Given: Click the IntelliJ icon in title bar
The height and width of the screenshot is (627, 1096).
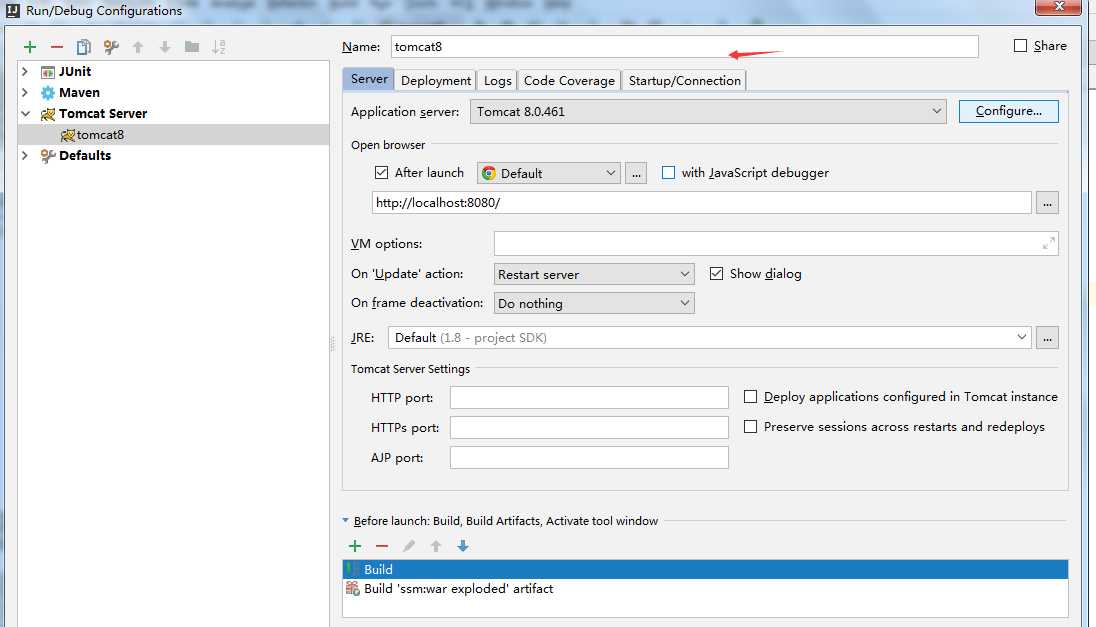Looking at the screenshot, I should (x=13, y=10).
